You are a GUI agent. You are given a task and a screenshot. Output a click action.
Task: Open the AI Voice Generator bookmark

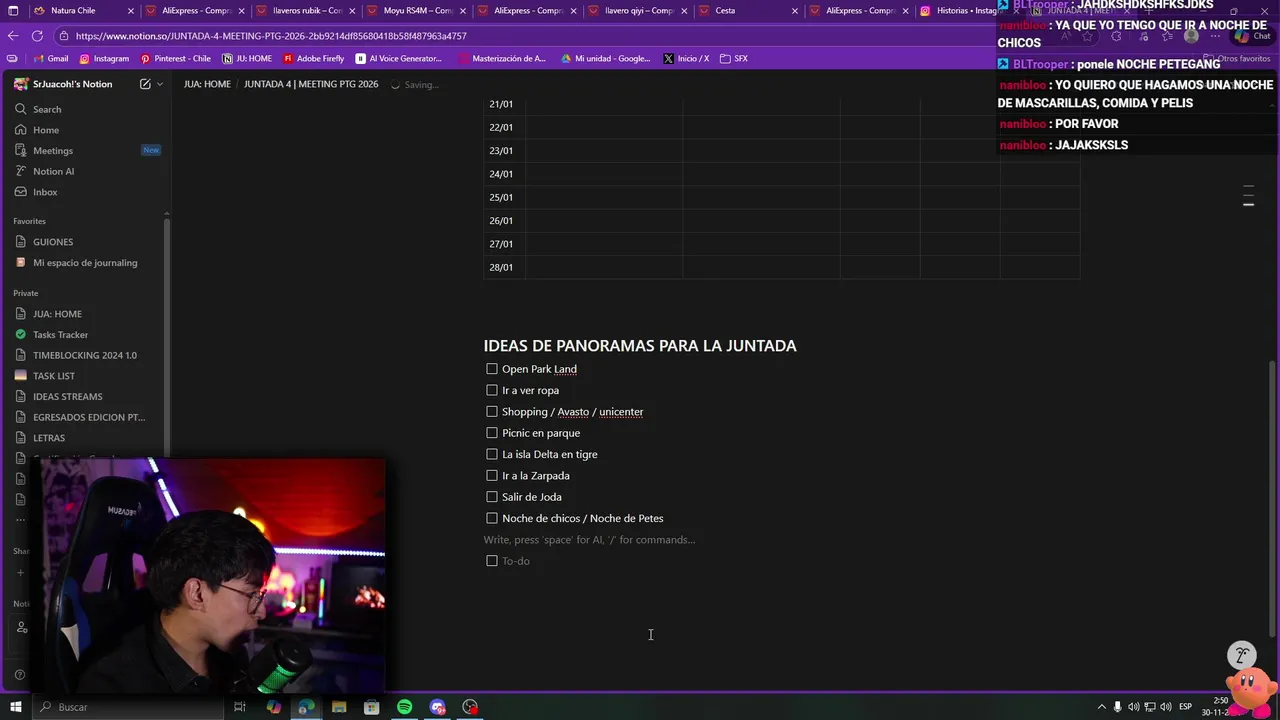pos(398,58)
